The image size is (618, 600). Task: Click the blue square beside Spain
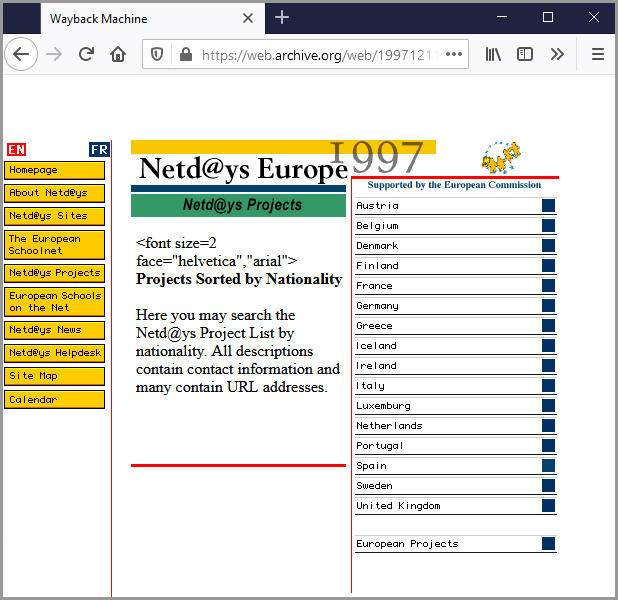point(548,466)
